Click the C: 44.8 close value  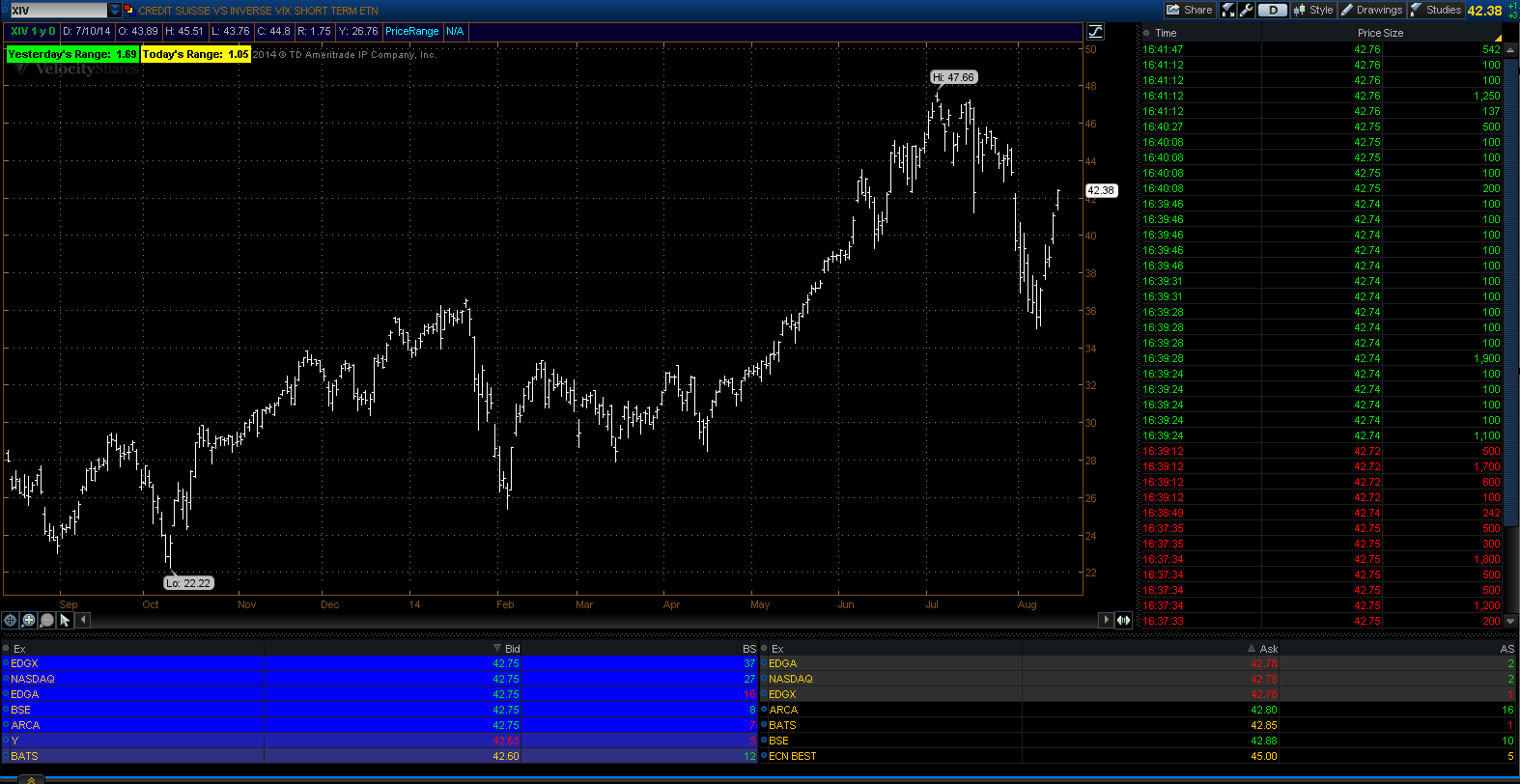pyautogui.click(x=273, y=31)
